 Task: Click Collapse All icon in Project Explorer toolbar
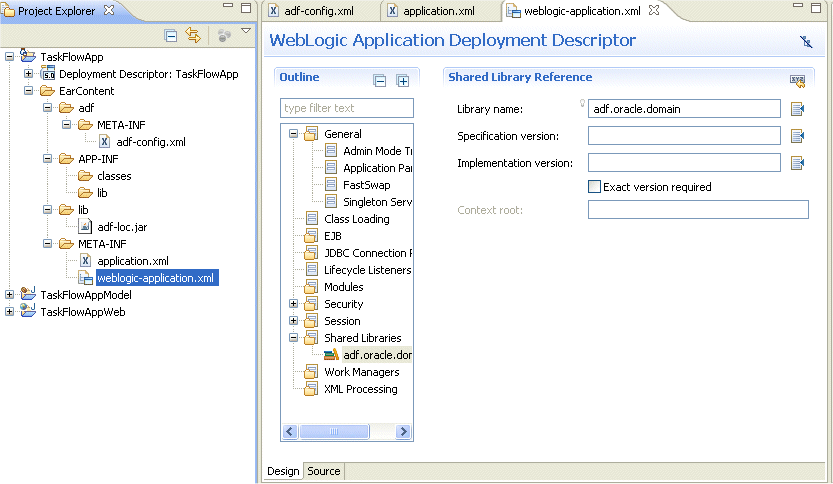171,35
